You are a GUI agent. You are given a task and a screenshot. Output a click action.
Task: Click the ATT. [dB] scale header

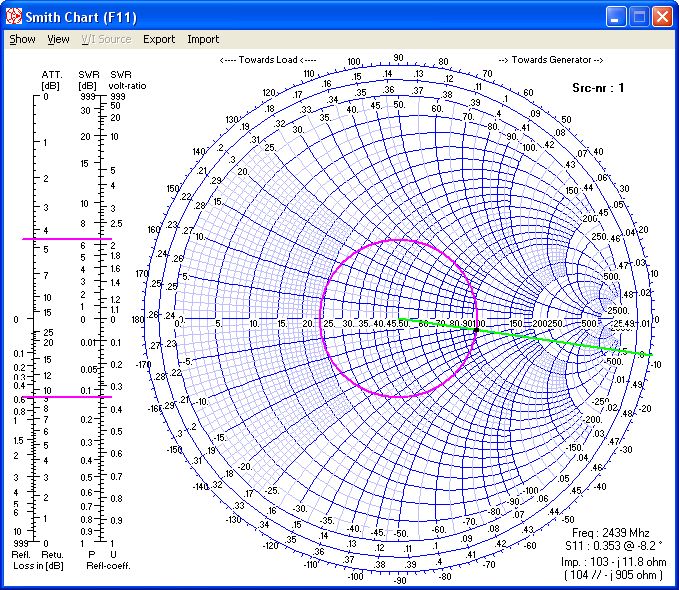coord(52,79)
